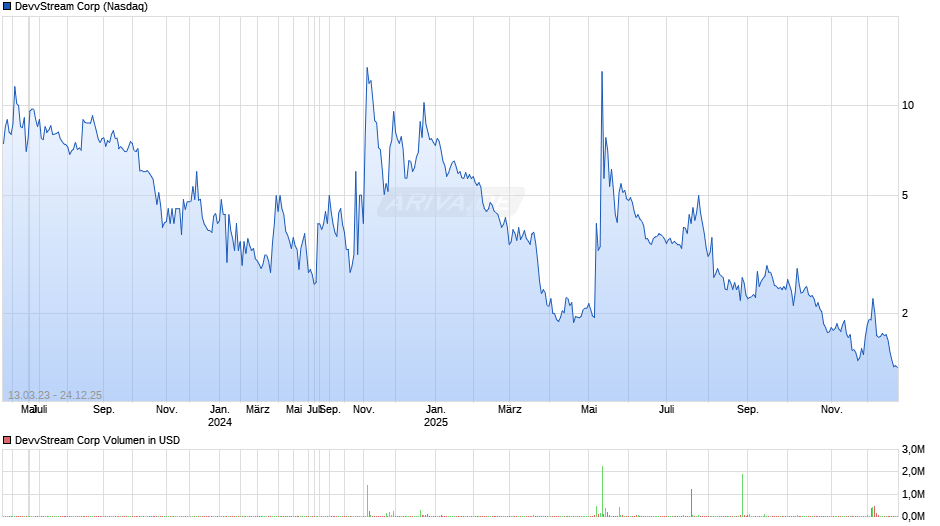The height and width of the screenshot is (526, 940).
Task: Click the price spike peak of May 2025
Action: tap(602, 73)
